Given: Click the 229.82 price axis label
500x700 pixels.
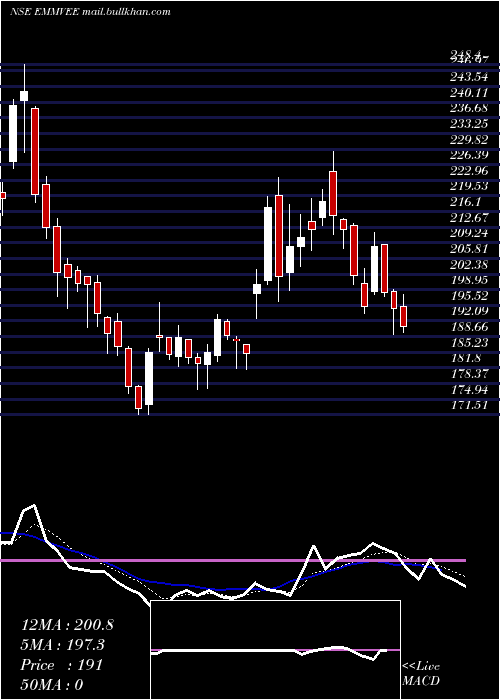Looking at the screenshot, I should coord(469,139).
